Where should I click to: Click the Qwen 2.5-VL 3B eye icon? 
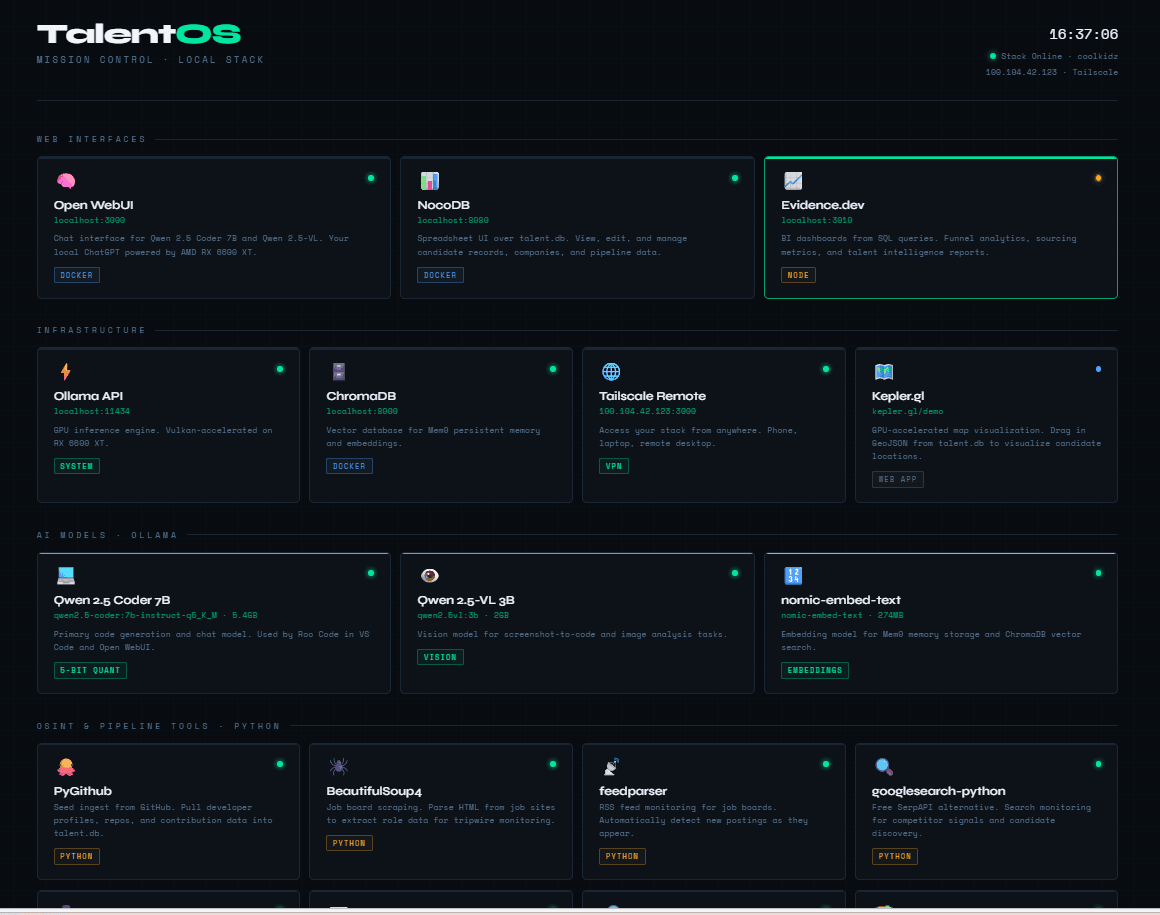pyautogui.click(x=430, y=575)
